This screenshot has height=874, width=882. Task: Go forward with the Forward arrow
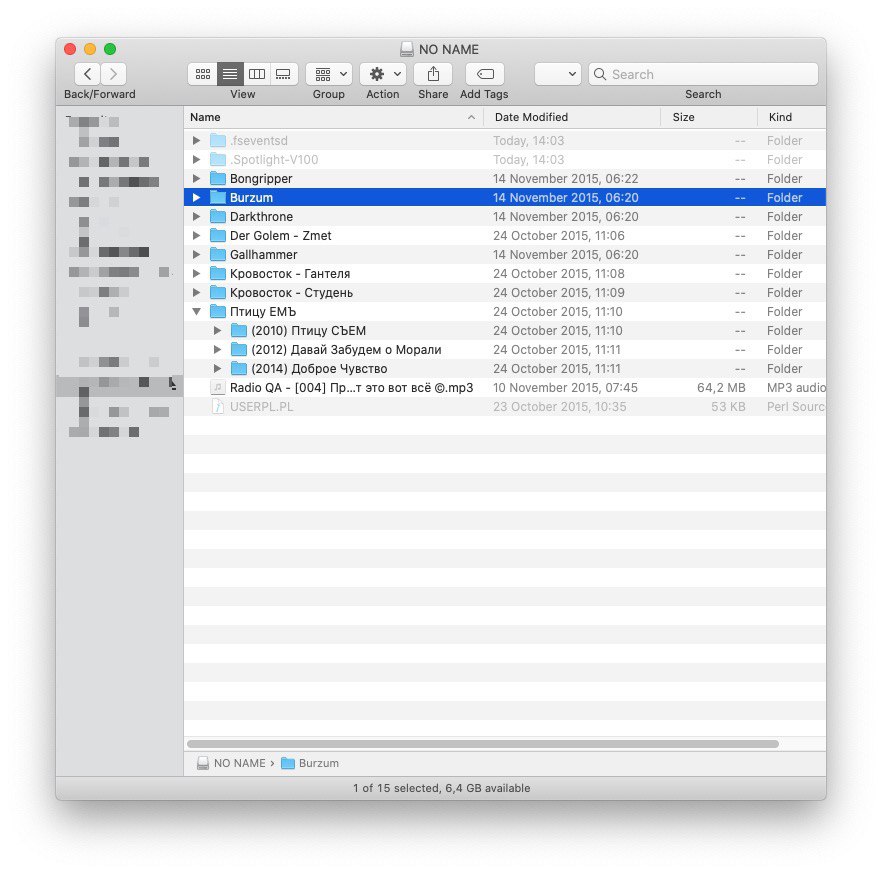114,74
